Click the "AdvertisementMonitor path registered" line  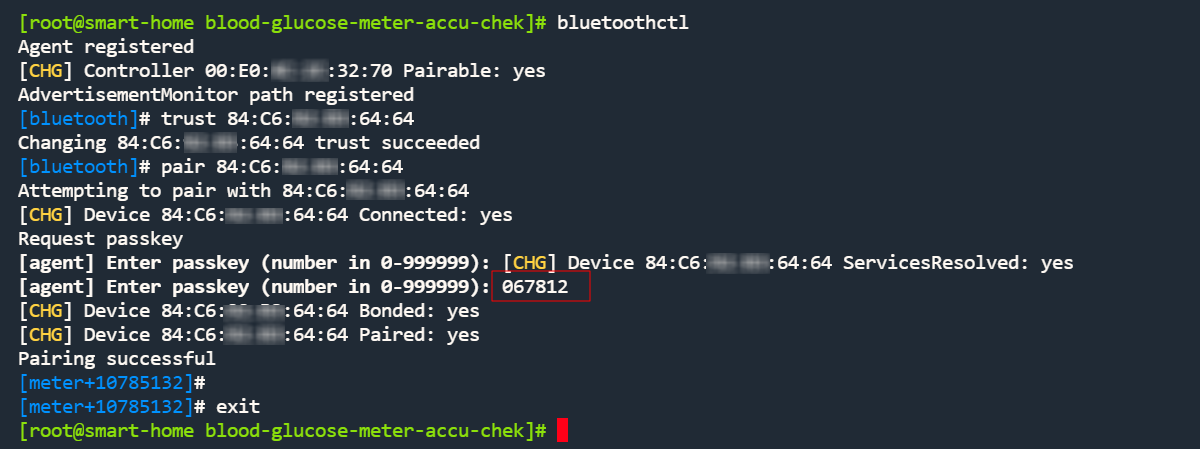[215, 95]
